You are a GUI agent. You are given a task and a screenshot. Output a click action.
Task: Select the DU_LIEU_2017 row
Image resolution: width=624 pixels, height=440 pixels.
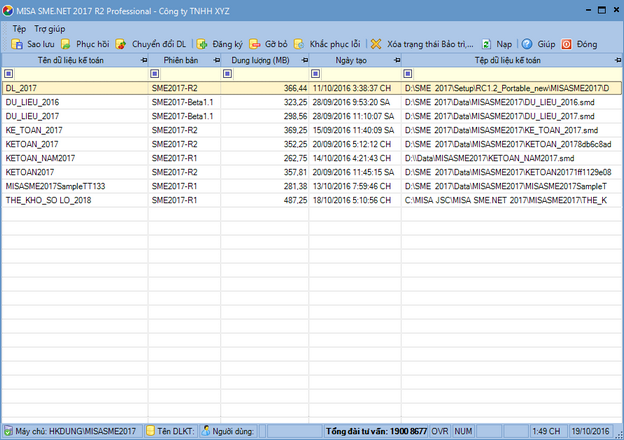pyautogui.click(x=312, y=116)
